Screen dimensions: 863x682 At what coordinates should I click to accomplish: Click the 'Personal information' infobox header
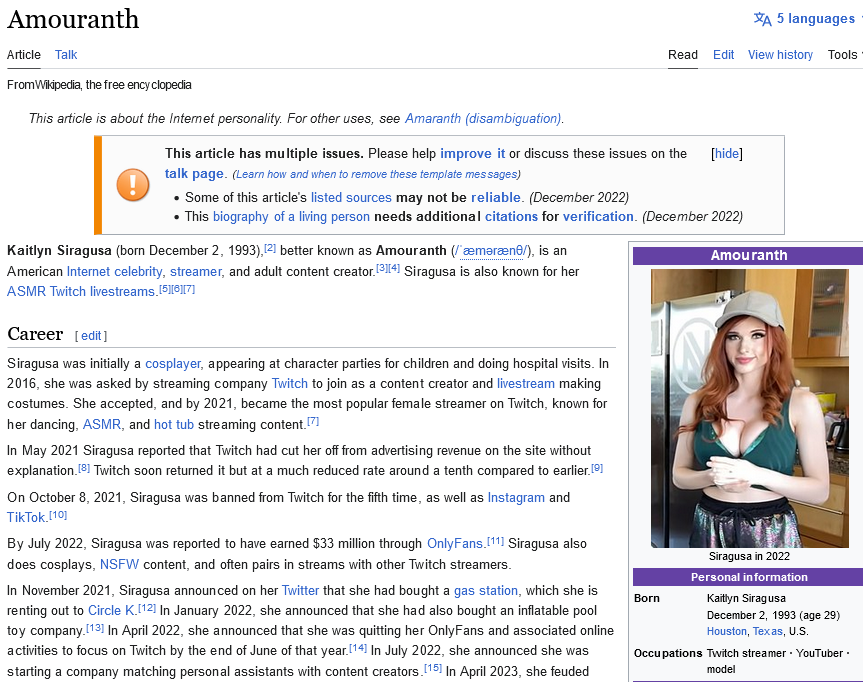[x=749, y=577]
